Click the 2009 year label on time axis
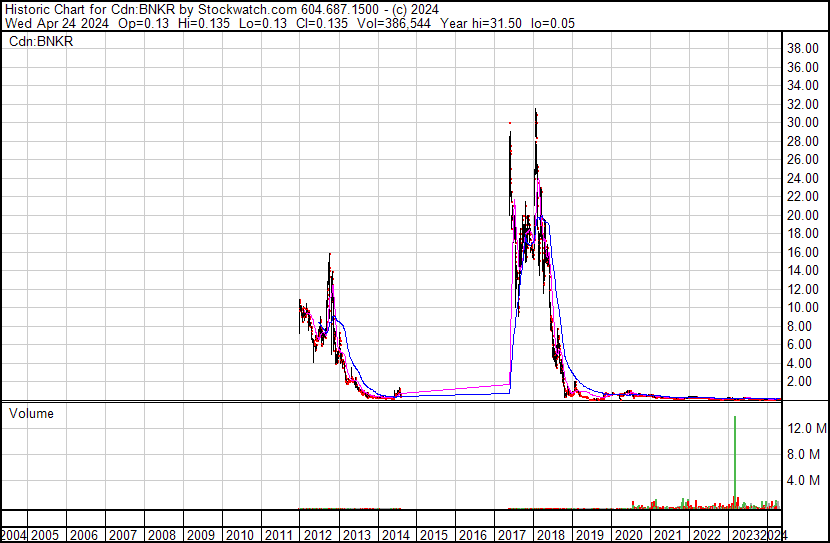 click(202, 535)
